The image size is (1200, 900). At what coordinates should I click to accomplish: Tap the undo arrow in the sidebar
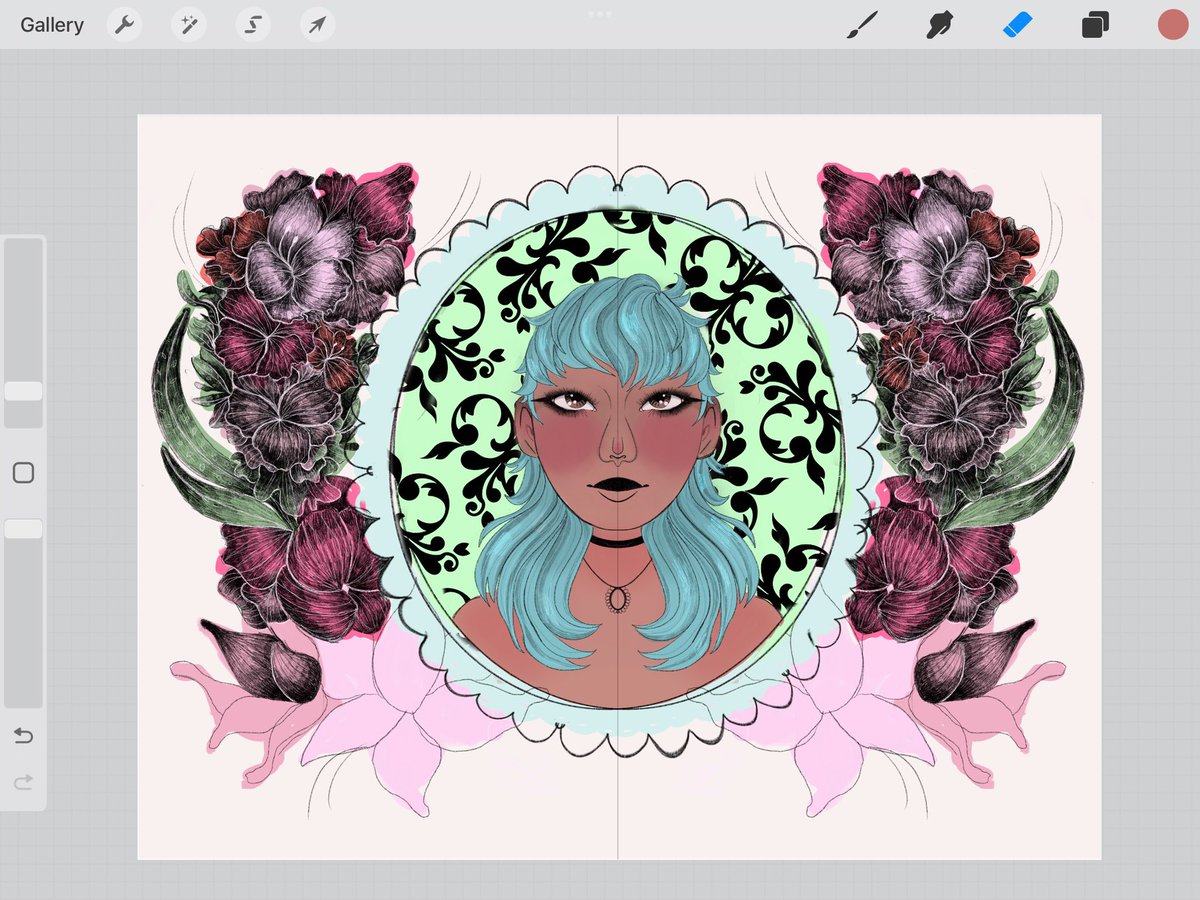pos(23,736)
